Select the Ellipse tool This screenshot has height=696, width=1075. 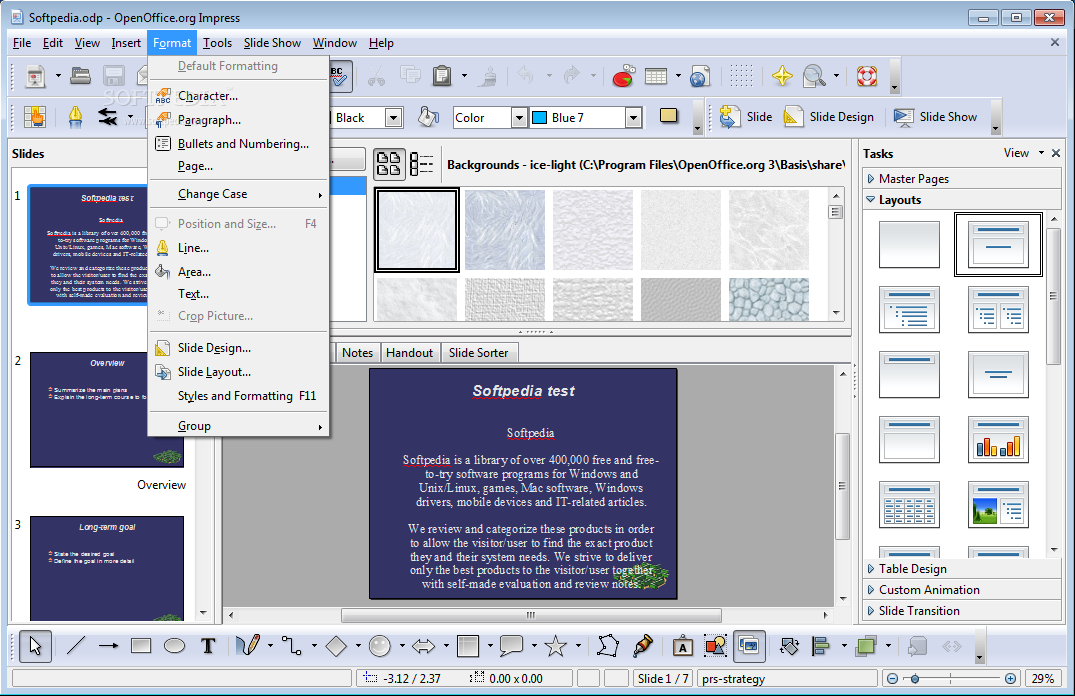click(175, 646)
